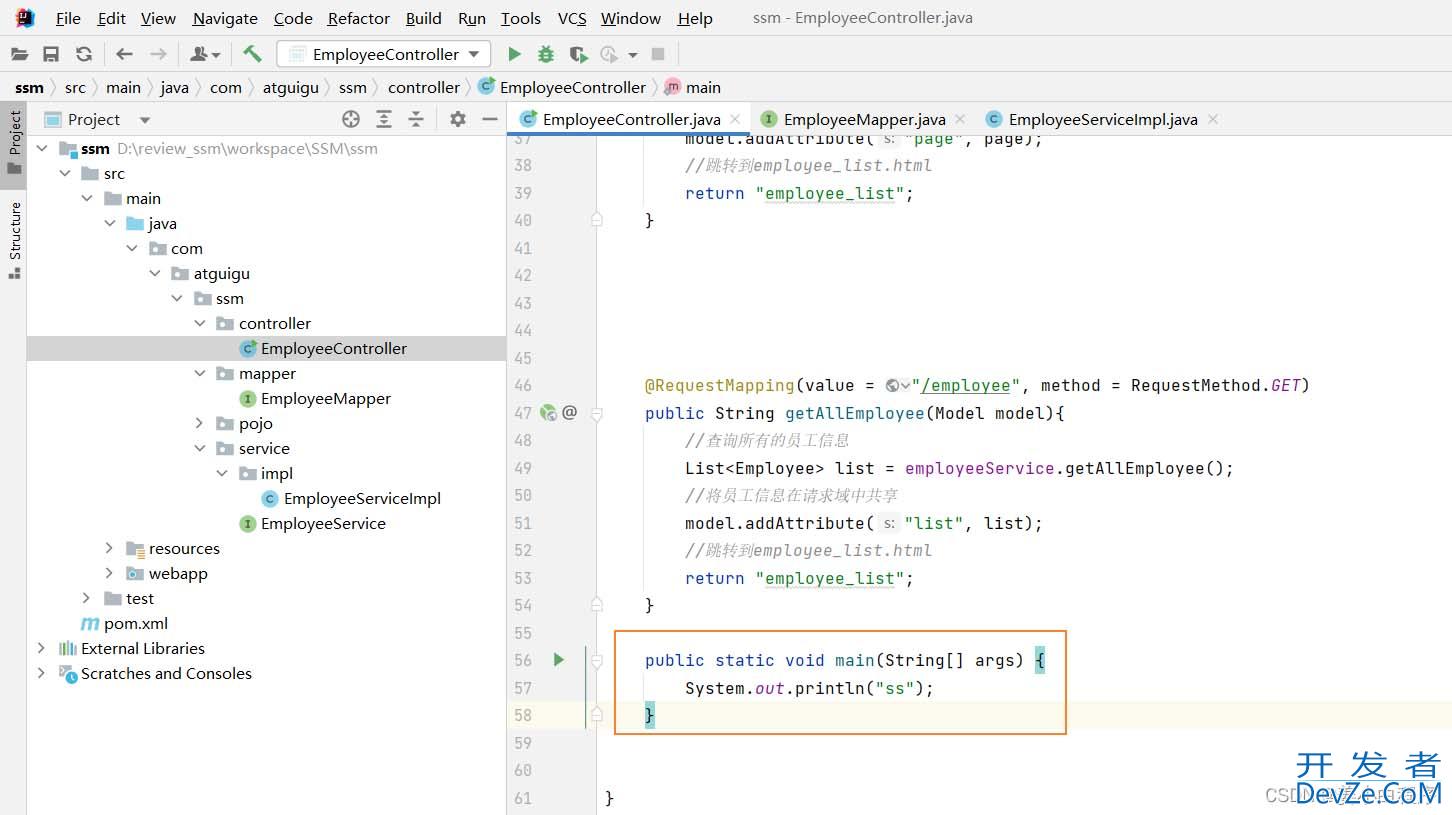Open the Navigate menu

click(x=225, y=18)
